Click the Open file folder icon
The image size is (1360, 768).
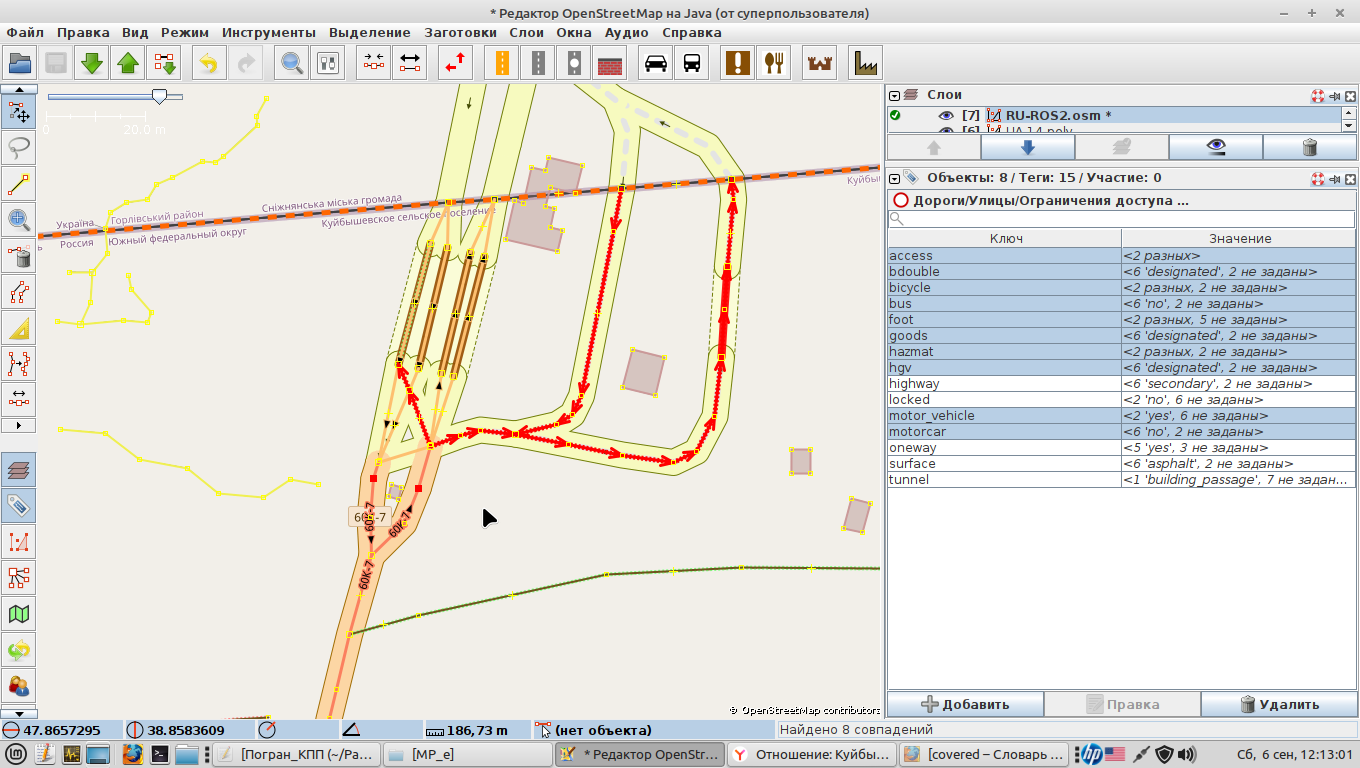coord(20,63)
